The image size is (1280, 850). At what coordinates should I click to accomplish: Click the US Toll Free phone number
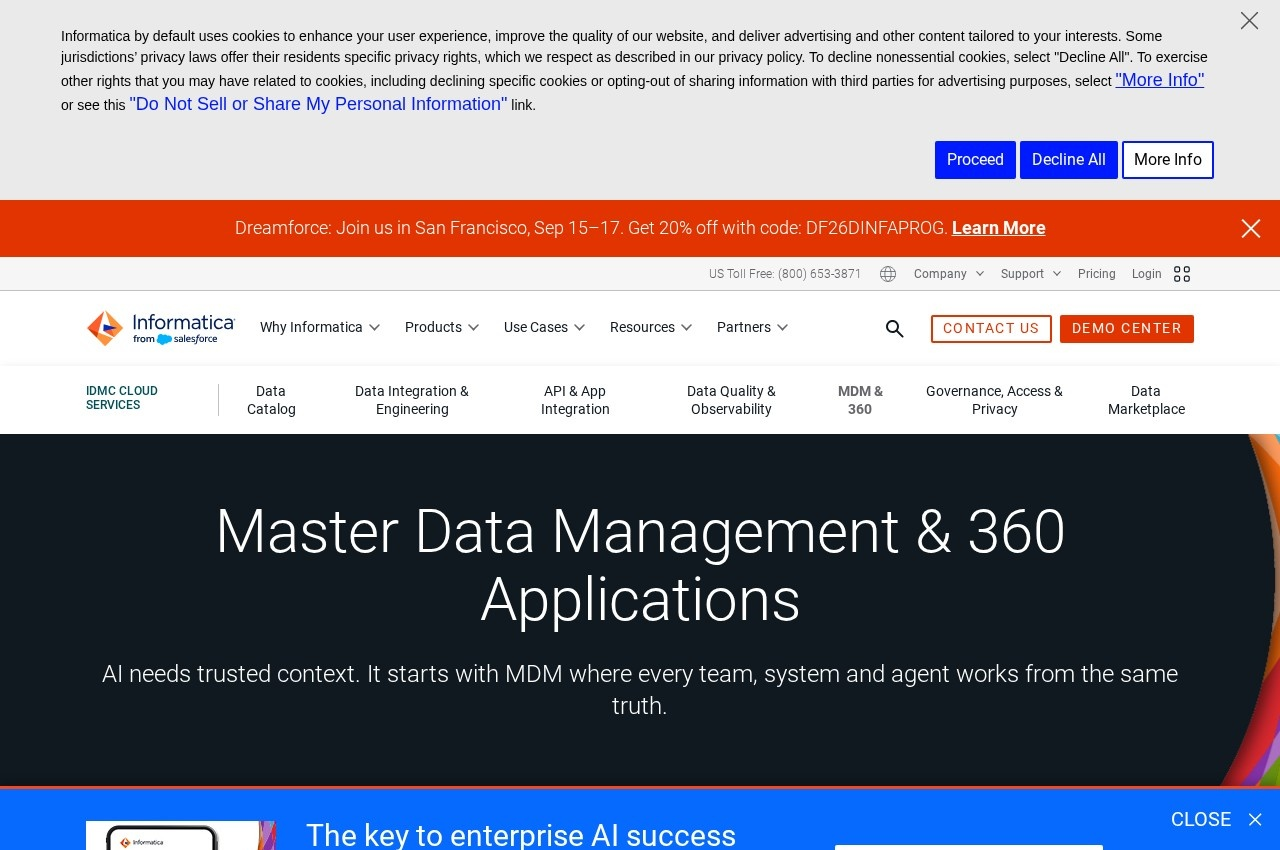785,274
